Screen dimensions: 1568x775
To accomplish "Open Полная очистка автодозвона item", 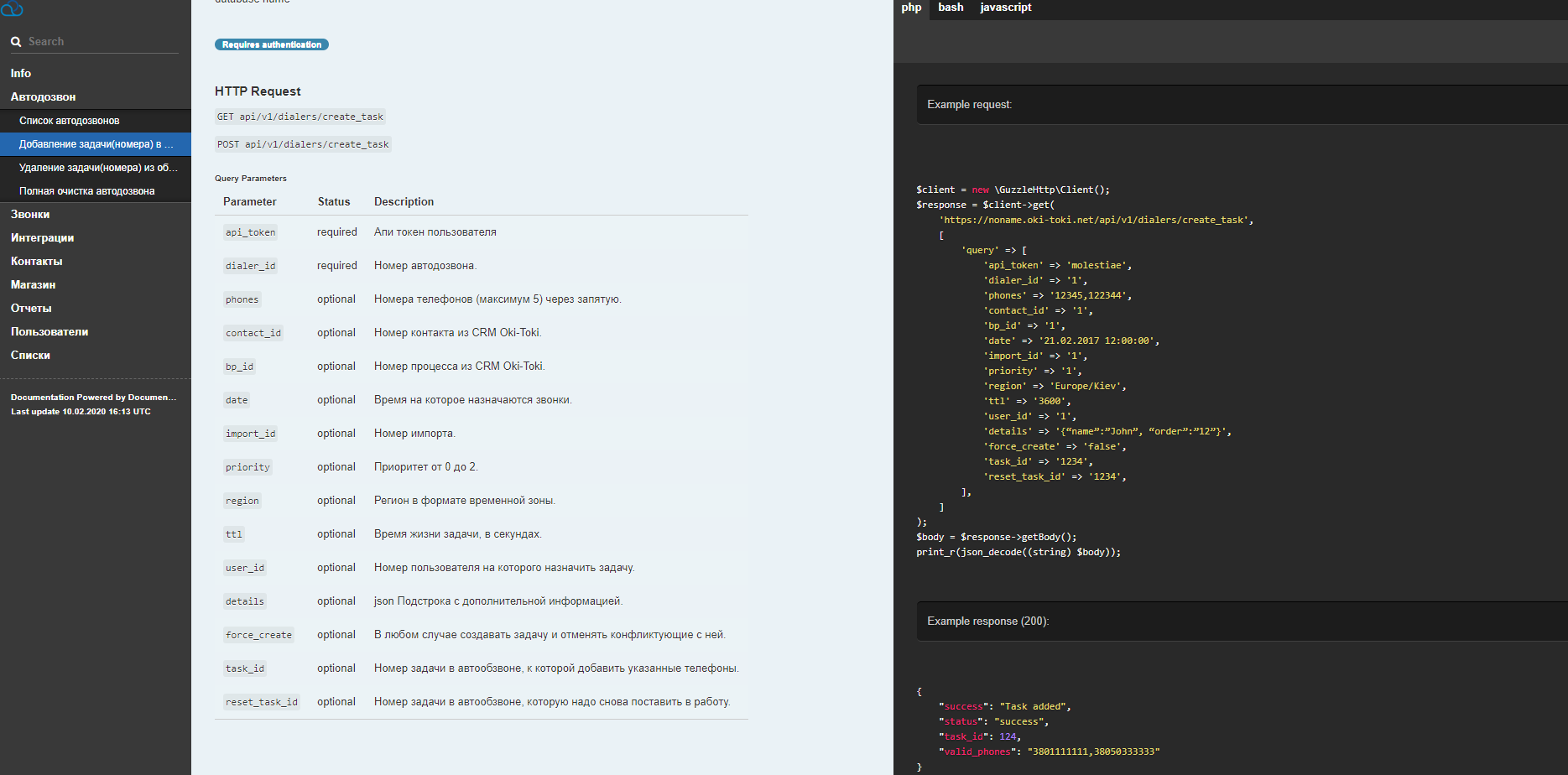I will tap(87, 191).
